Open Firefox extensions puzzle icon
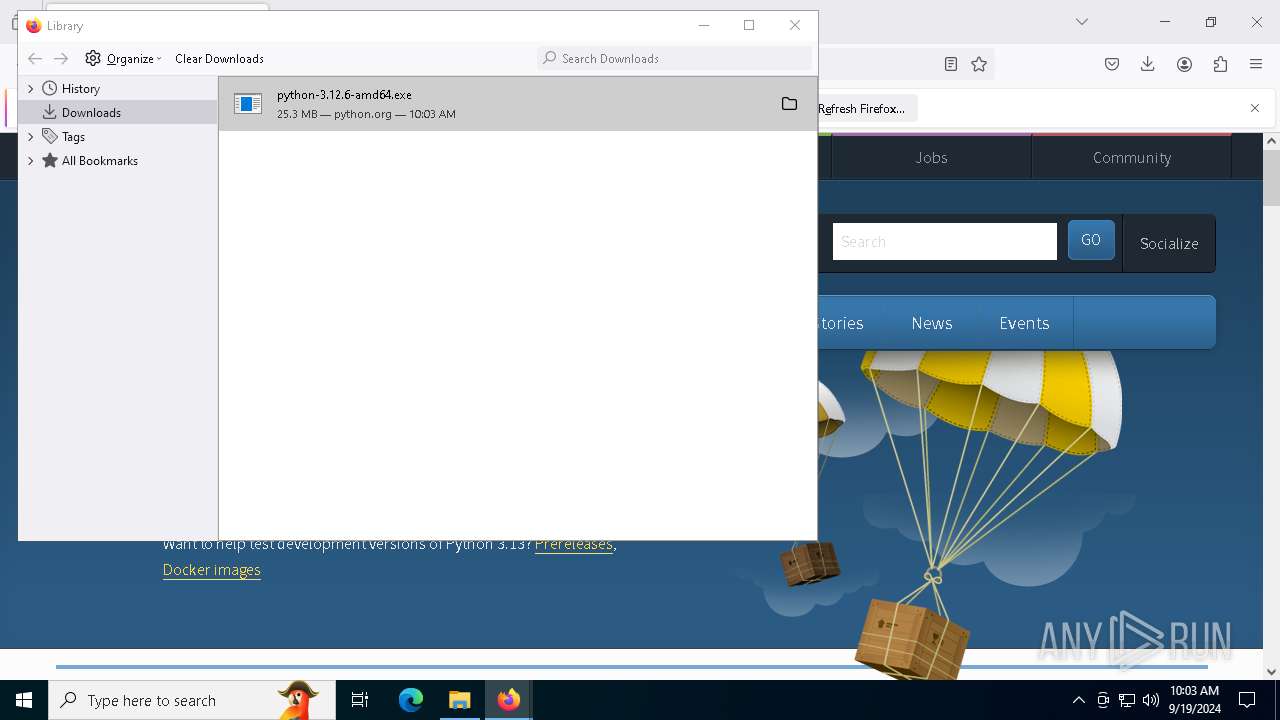Viewport: 1280px width, 720px height. point(1220,64)
